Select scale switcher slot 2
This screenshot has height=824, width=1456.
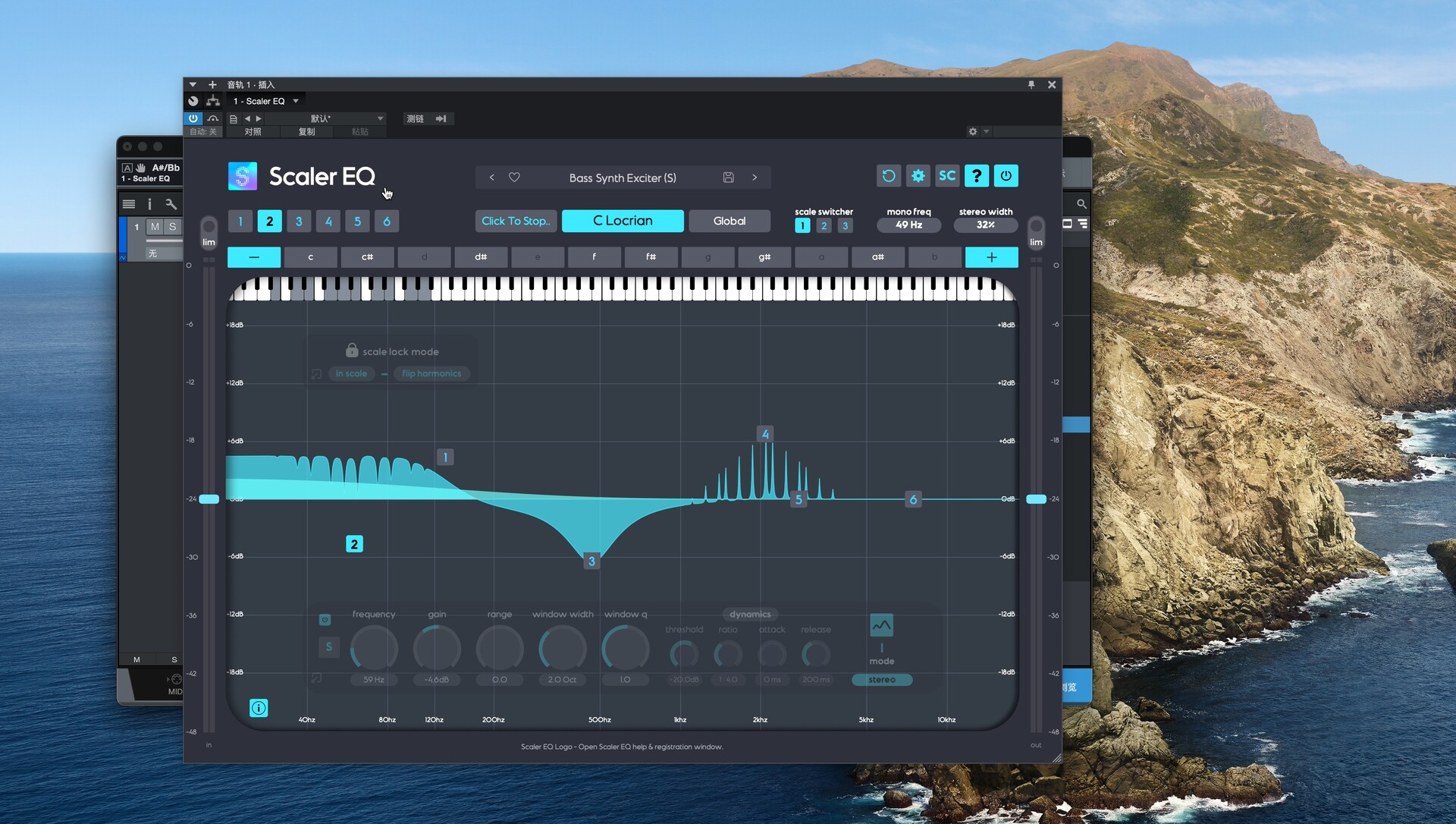pyautogui.click(x=824, y=225)
